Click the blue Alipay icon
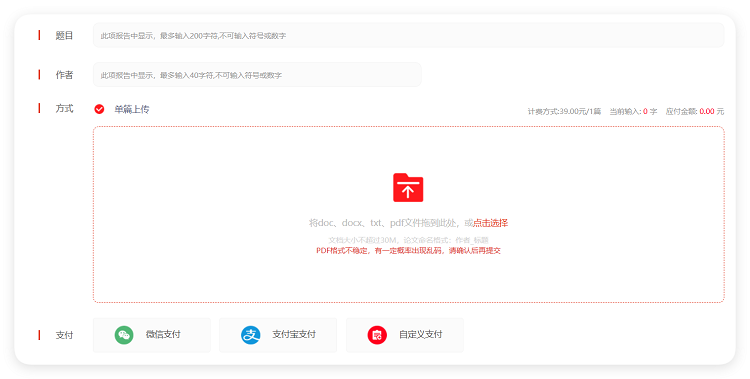The width and height of the screenshot is (750, 379). tap(251, 335)
